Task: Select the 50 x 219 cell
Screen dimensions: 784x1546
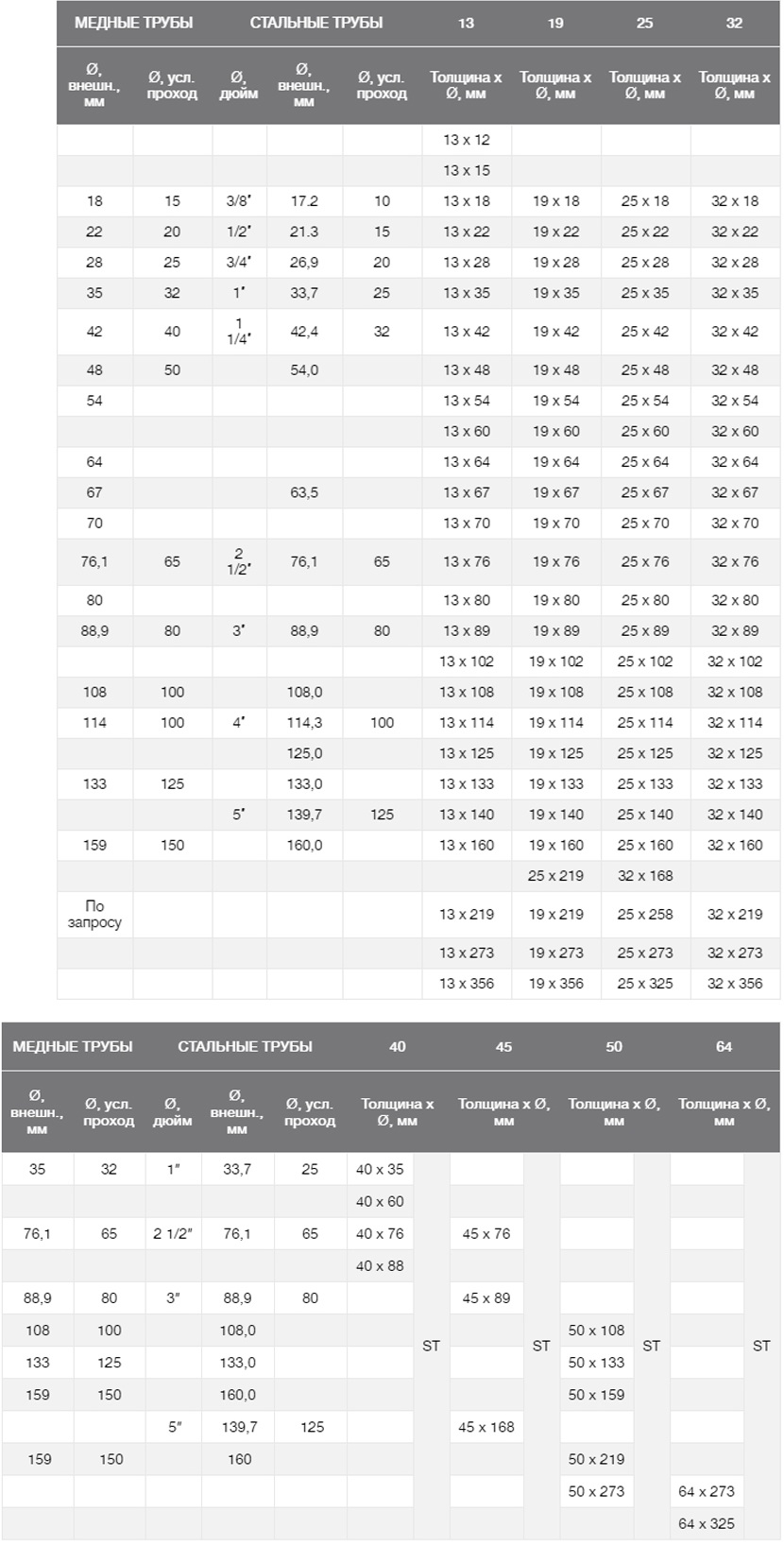Action: [x=597, y=1459]
